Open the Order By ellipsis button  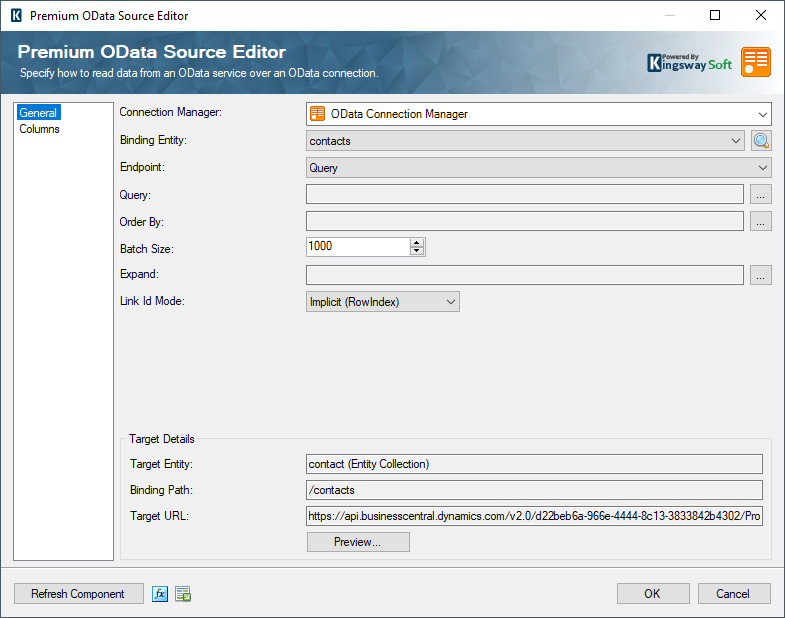(761, 222)
